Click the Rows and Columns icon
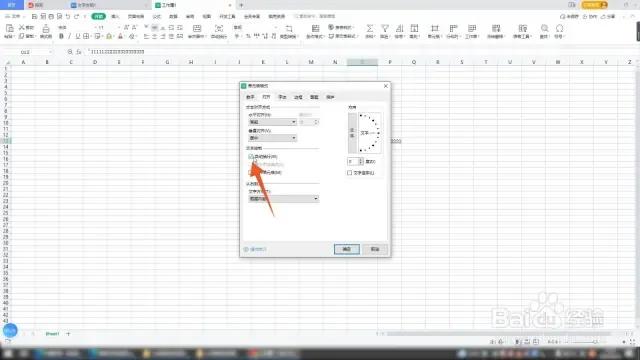The width and height of the screenshot is (640, 360). [x=453, y=28]
